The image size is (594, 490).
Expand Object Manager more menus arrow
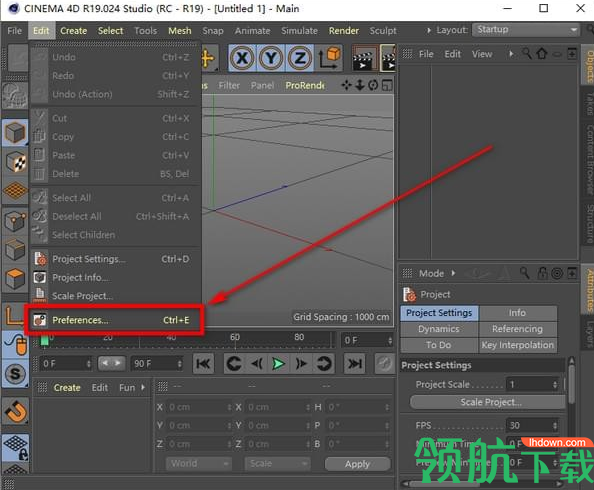(511, 54)
